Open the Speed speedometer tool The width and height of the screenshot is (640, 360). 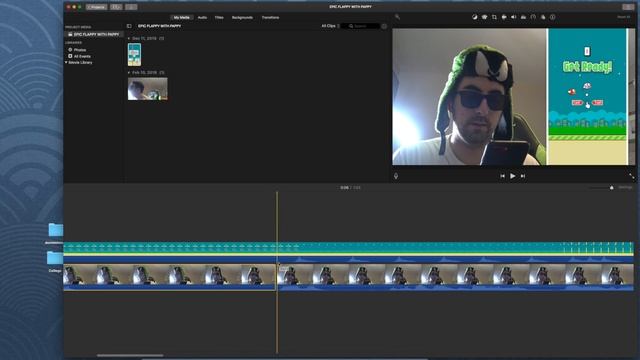point(533,17)
